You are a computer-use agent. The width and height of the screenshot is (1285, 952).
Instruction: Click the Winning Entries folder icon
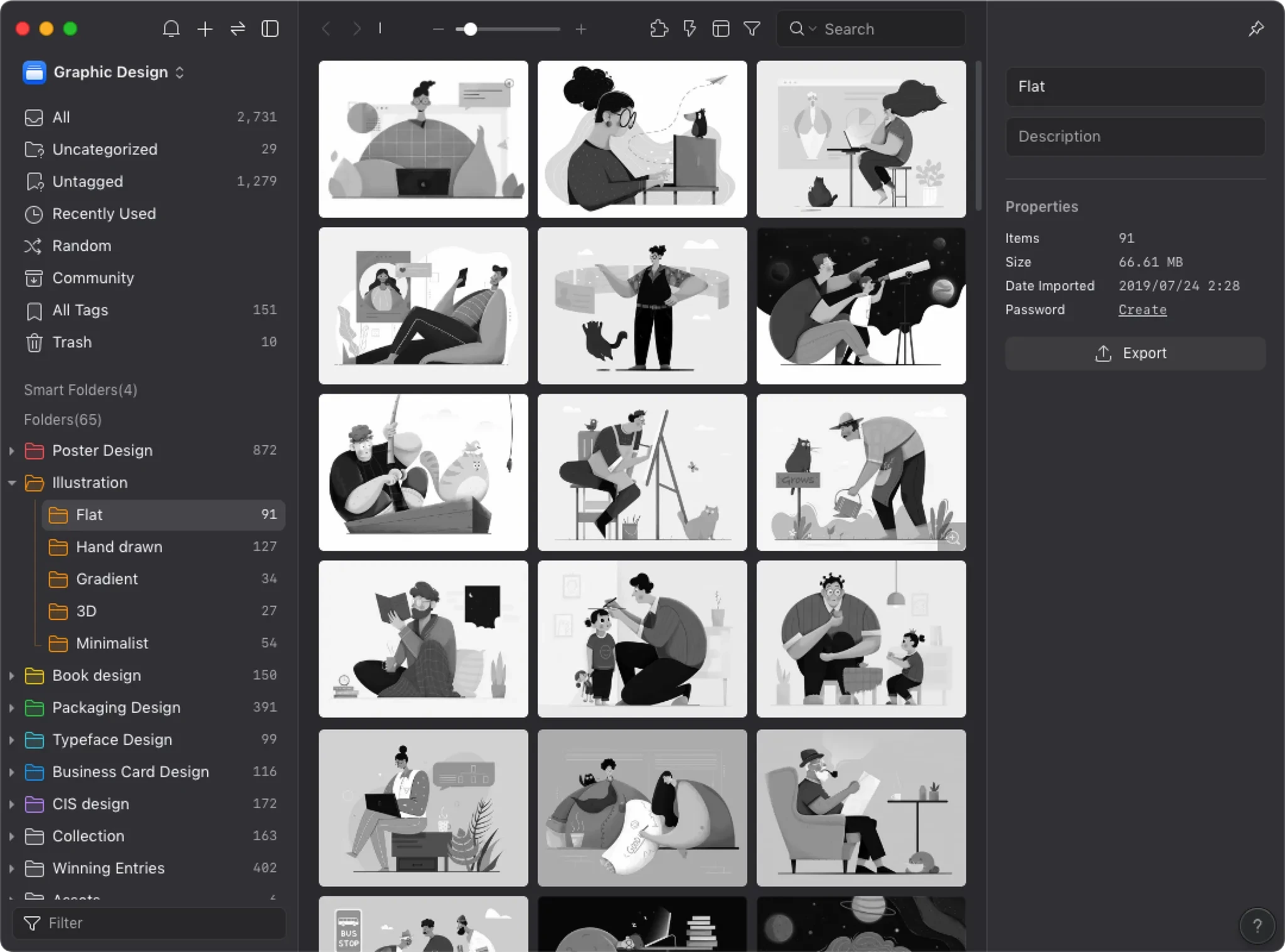click(34, 868)
